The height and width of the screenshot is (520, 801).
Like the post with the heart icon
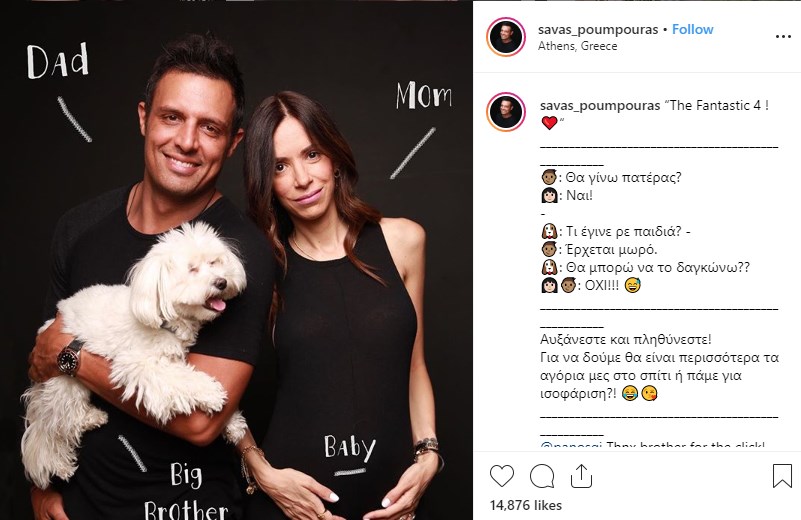tap(502, 476)
